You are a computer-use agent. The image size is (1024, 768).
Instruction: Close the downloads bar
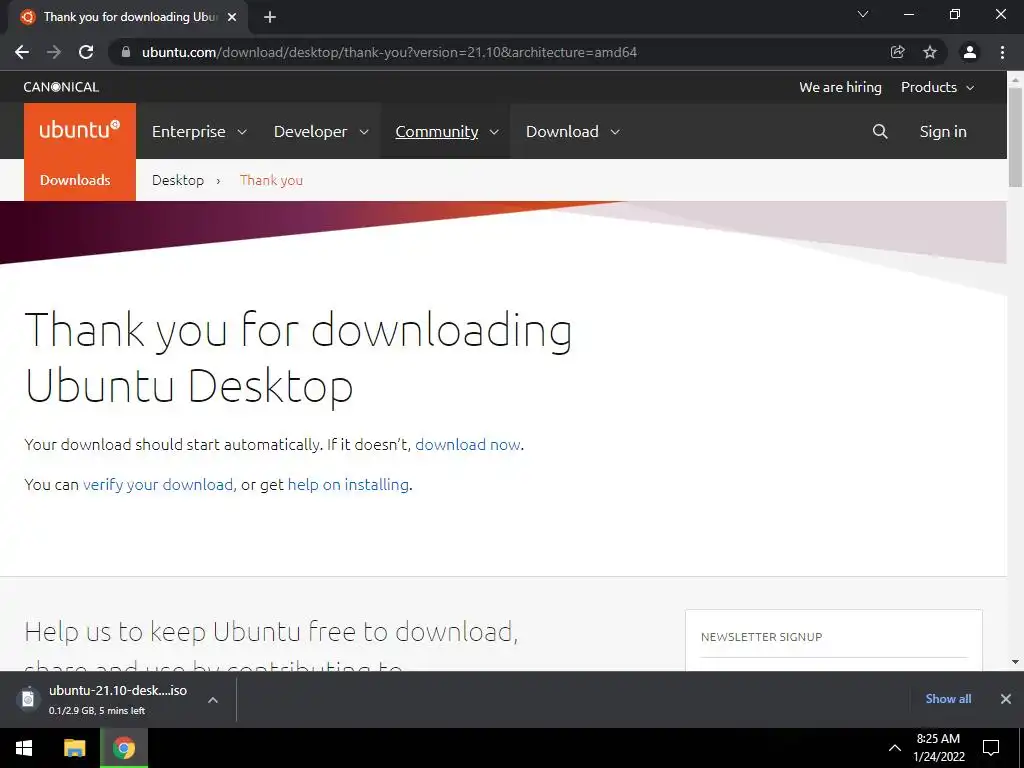pyautogui.click(x=1006, y=699)
